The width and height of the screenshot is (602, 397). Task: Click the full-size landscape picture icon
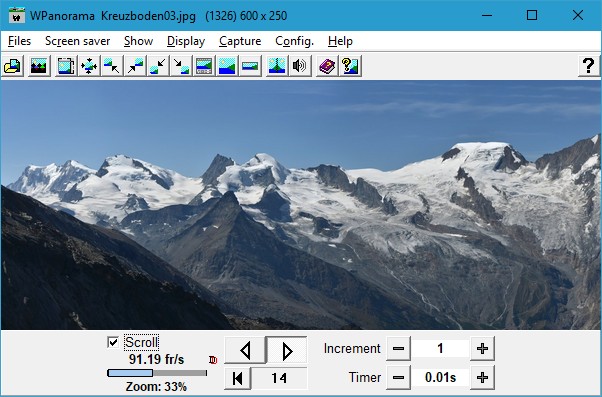pos(227,66)
